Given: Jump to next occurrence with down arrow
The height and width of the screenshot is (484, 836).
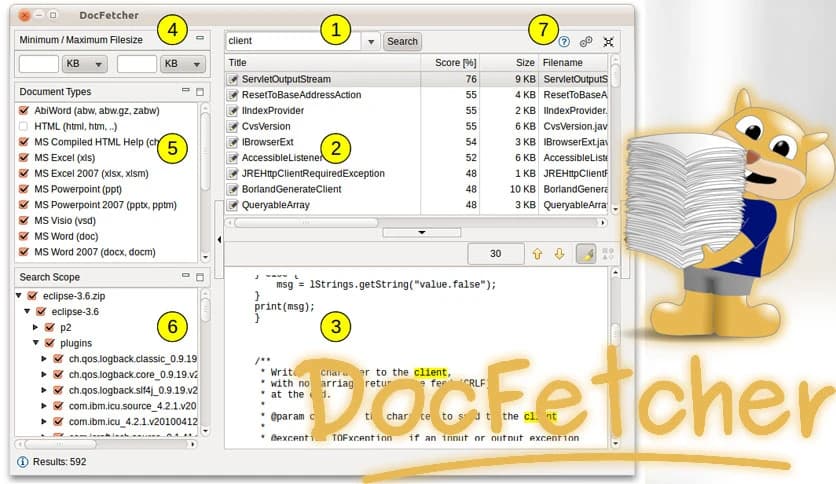Looking at the screenshot, I should click(559, 254).
